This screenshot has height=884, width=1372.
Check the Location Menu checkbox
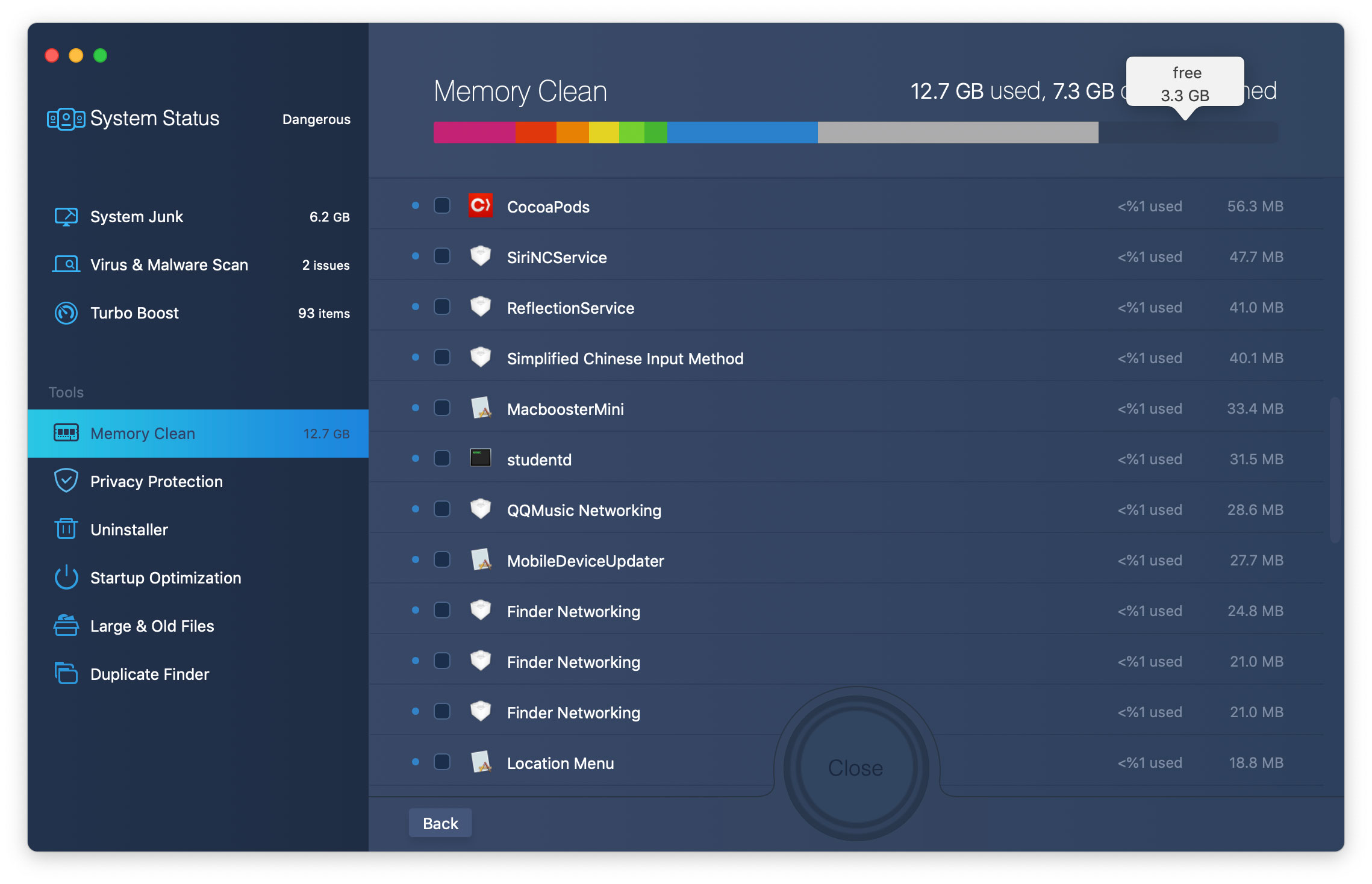(442, 762)
